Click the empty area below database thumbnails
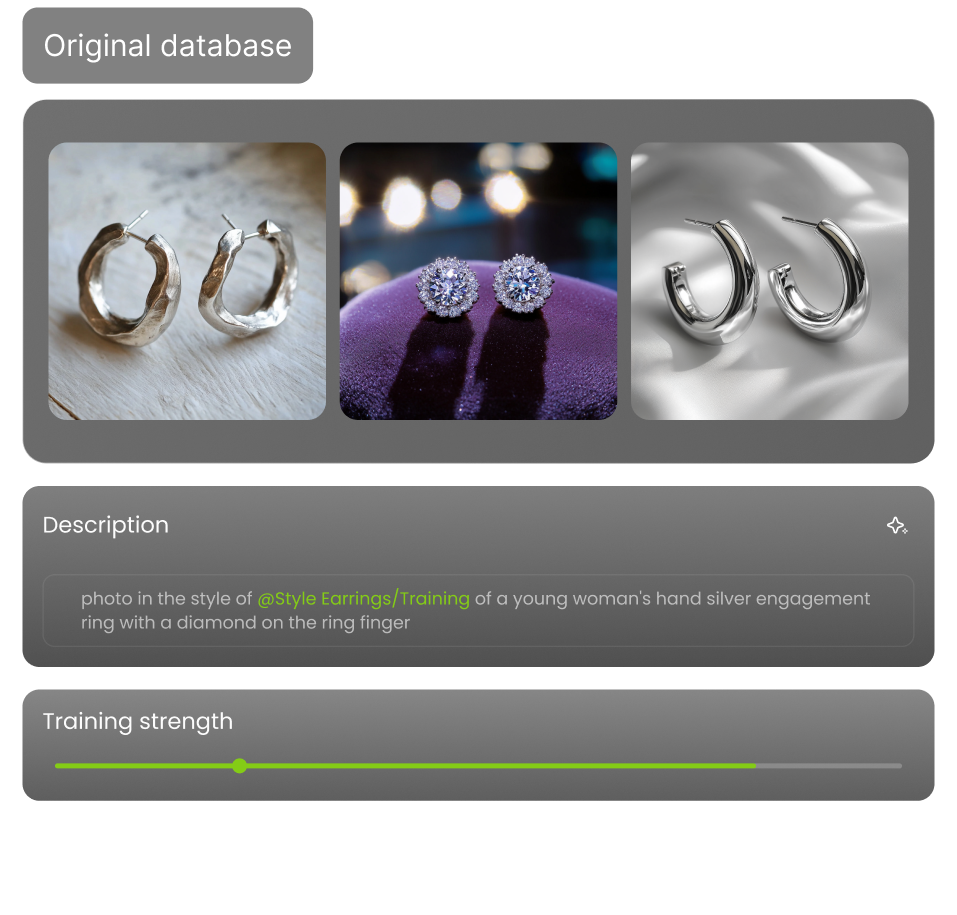The width and height of the screenshot is (957, 915). pos(478,441)
